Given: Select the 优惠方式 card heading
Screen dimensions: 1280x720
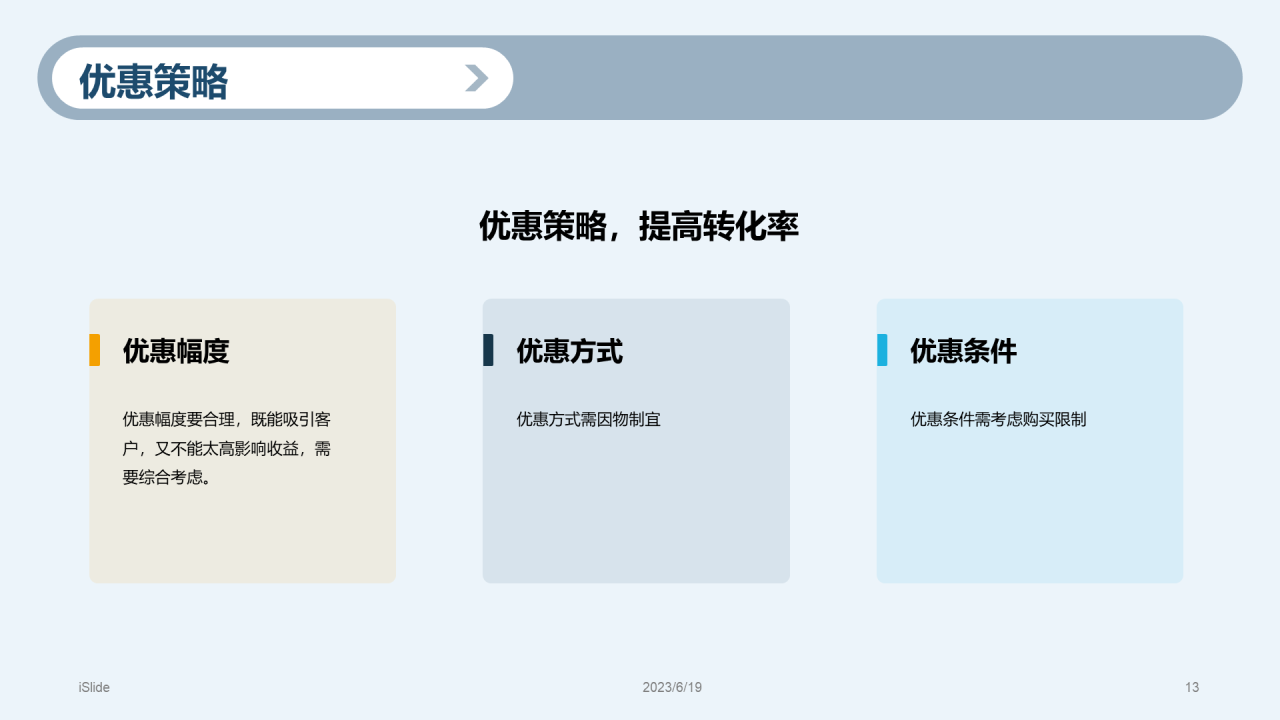Looking at the screenshot, I should coord(569,351).
